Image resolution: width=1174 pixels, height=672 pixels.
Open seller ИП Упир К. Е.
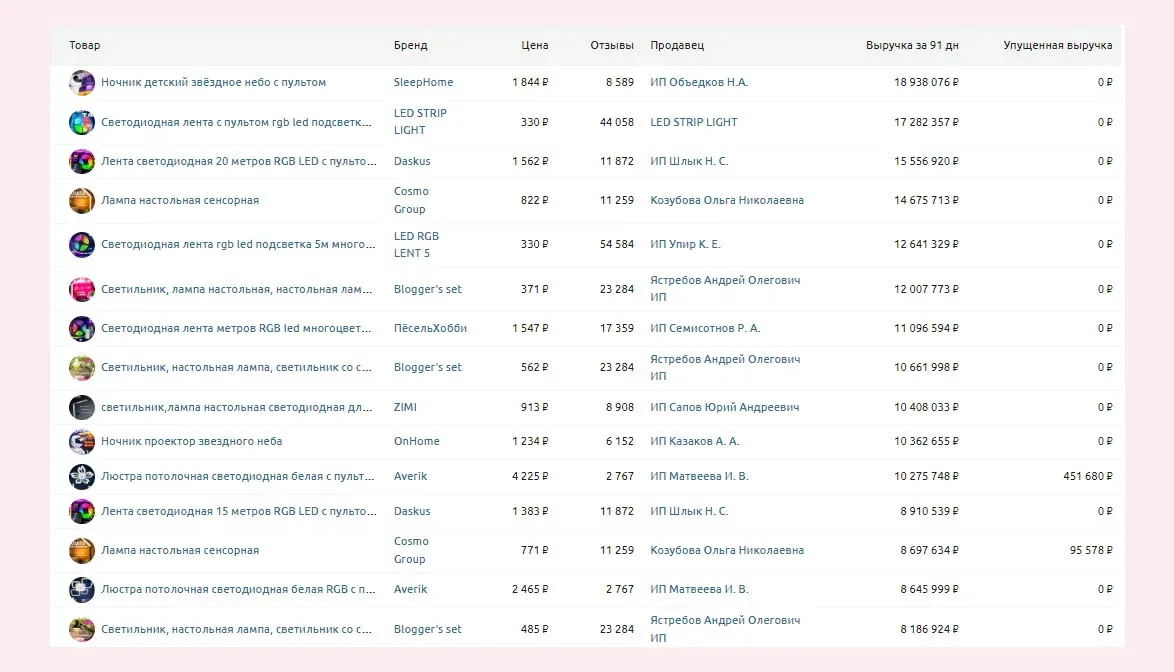pos(685,244)
